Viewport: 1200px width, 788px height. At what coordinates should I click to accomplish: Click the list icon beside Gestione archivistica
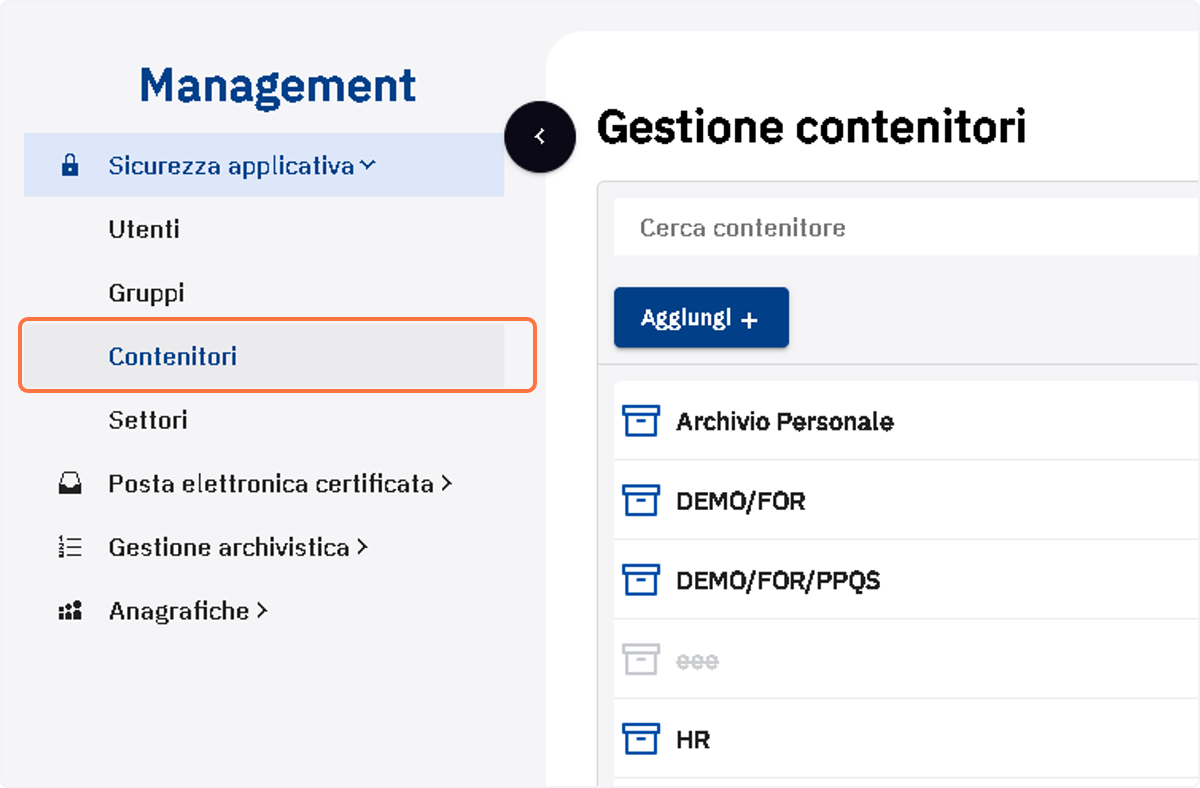point(70,548)
